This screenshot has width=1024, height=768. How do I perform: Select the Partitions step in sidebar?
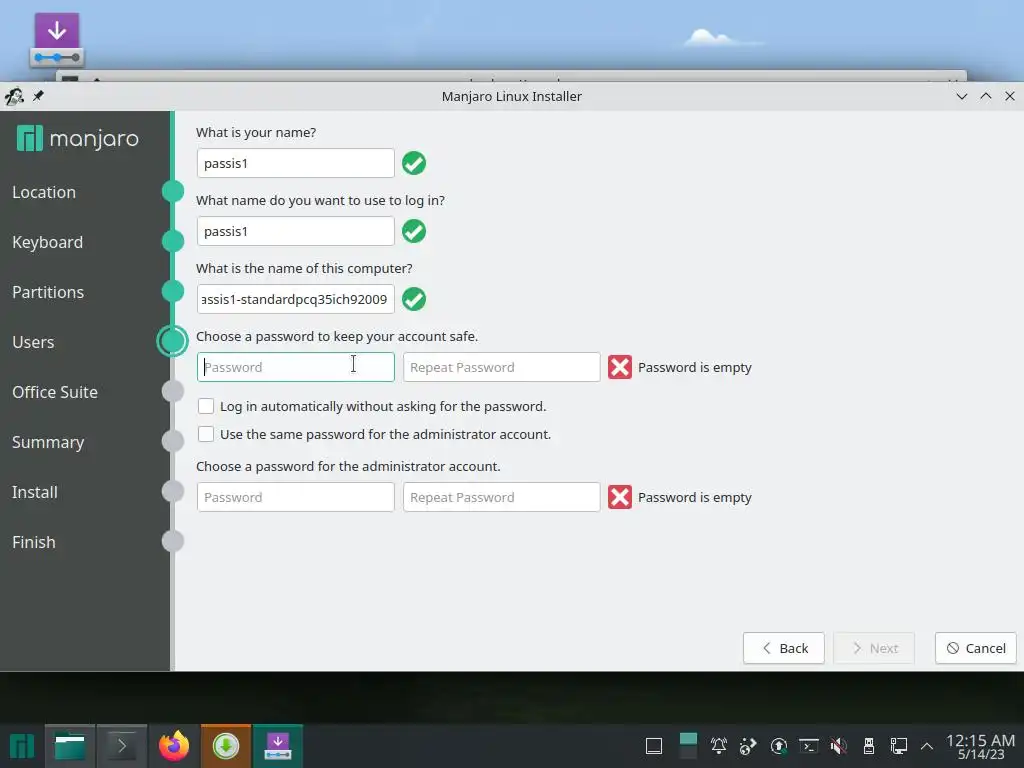(48, 292)
